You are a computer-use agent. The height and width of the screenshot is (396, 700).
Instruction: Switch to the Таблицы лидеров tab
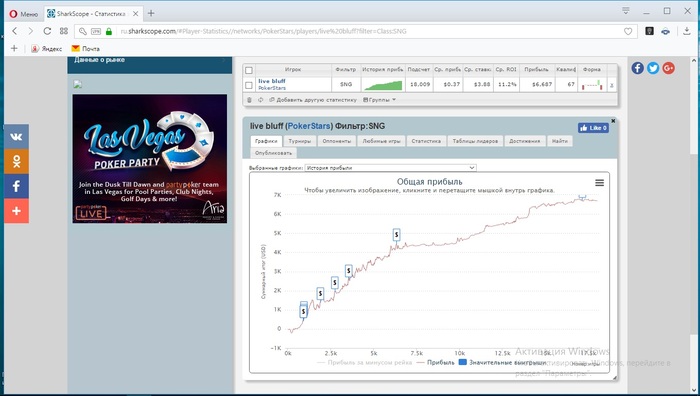tap(475, 141)
